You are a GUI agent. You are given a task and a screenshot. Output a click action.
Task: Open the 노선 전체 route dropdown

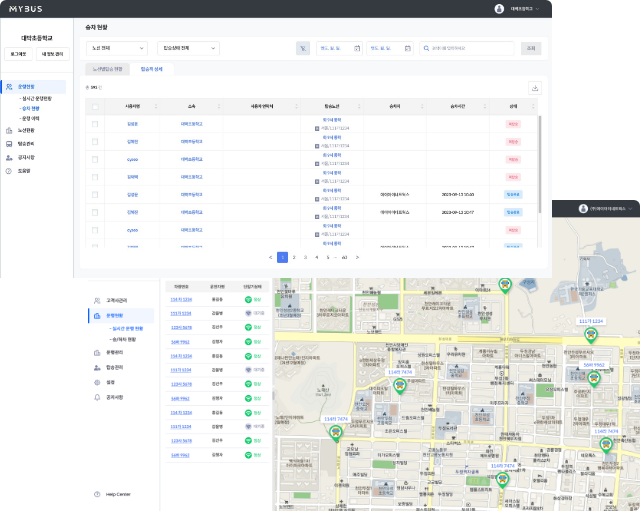[x=116, y=48]
